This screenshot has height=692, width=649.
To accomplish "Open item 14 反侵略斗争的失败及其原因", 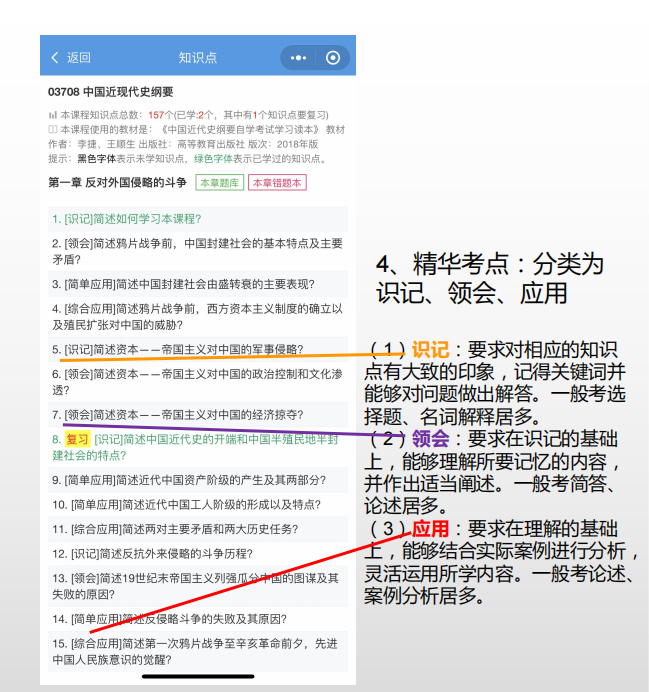I will coord(198,619).
